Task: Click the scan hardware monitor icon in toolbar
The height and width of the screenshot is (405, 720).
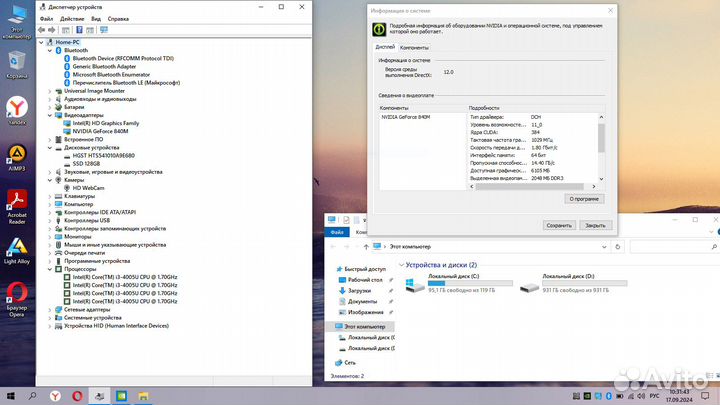Action: coord(104,30)
